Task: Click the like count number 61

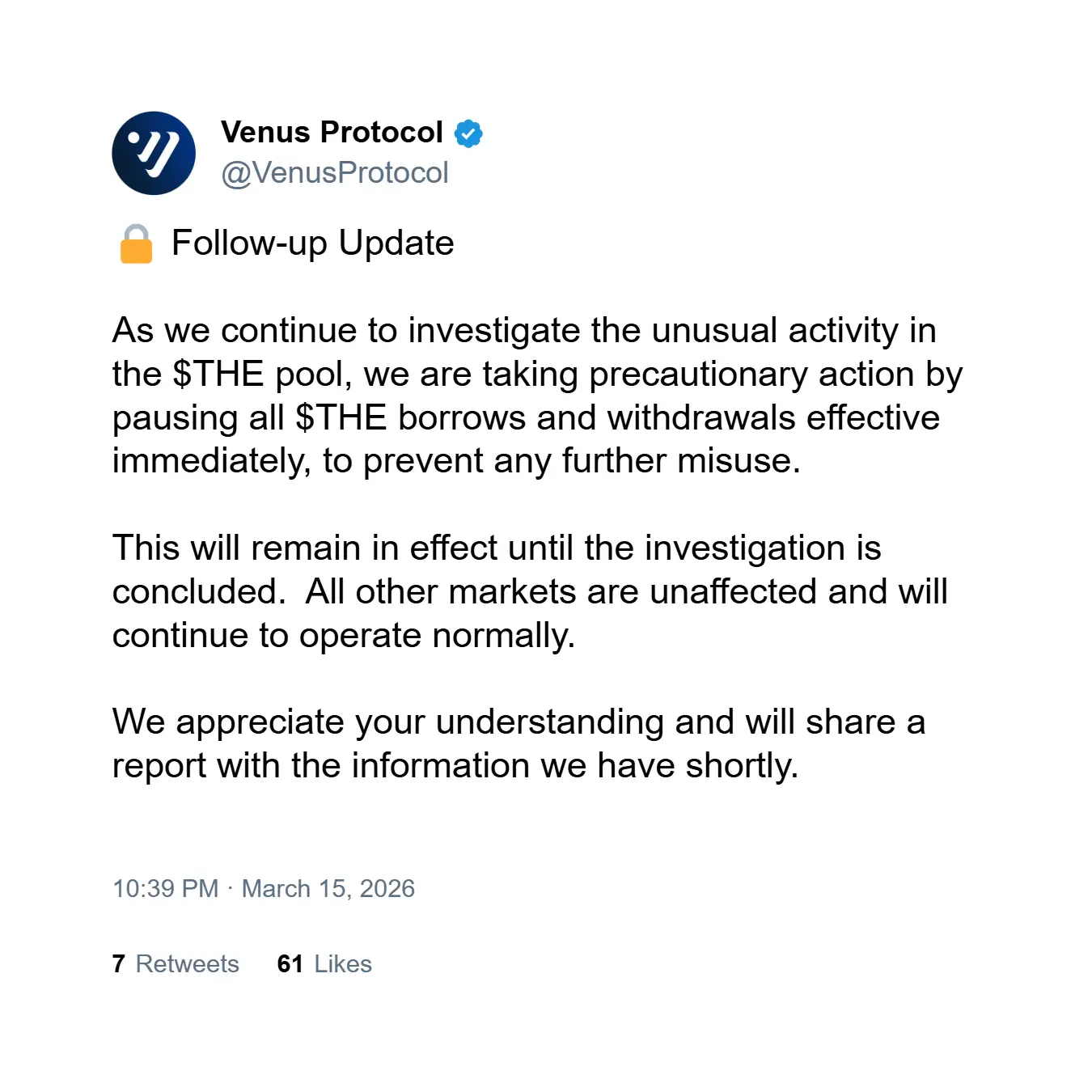Action: tap(290, 964)
